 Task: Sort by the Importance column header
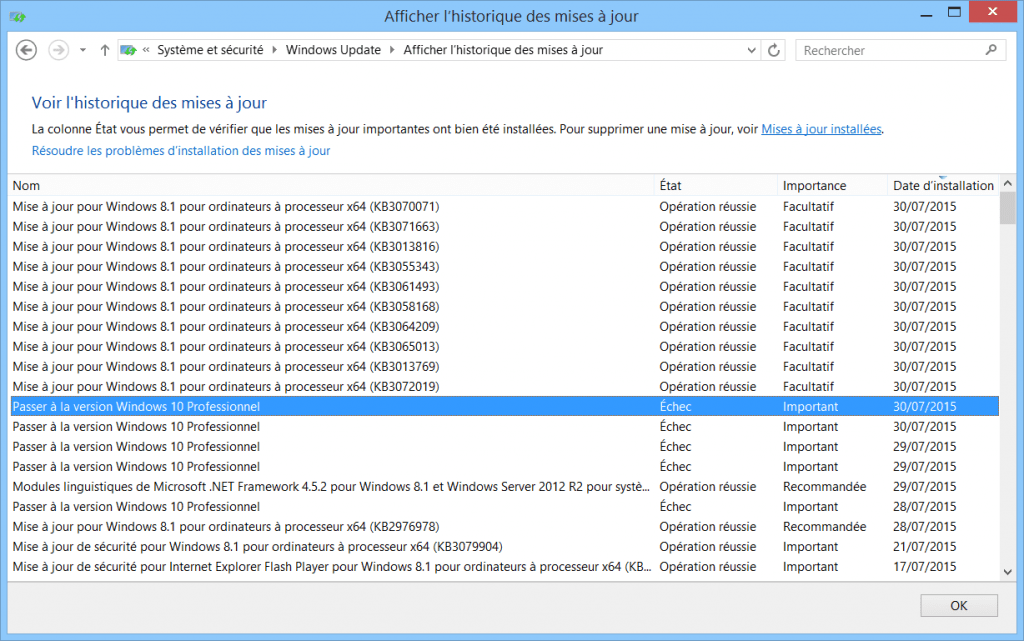(x=833, y=185)
